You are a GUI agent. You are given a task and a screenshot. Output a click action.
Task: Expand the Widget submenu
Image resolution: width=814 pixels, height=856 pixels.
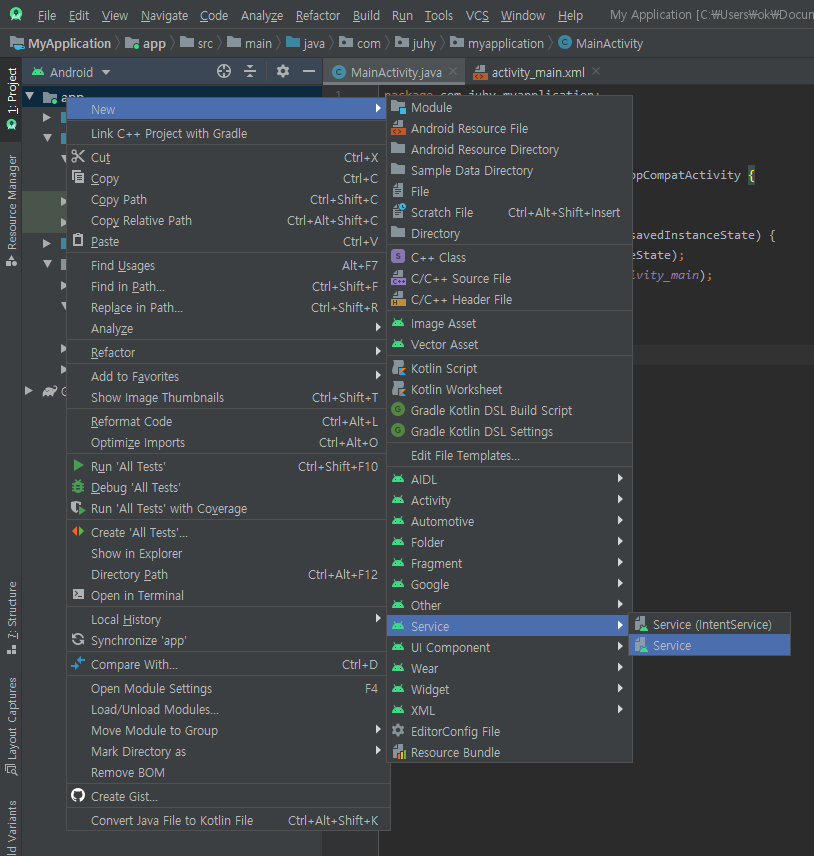click(x=509, y=689)
